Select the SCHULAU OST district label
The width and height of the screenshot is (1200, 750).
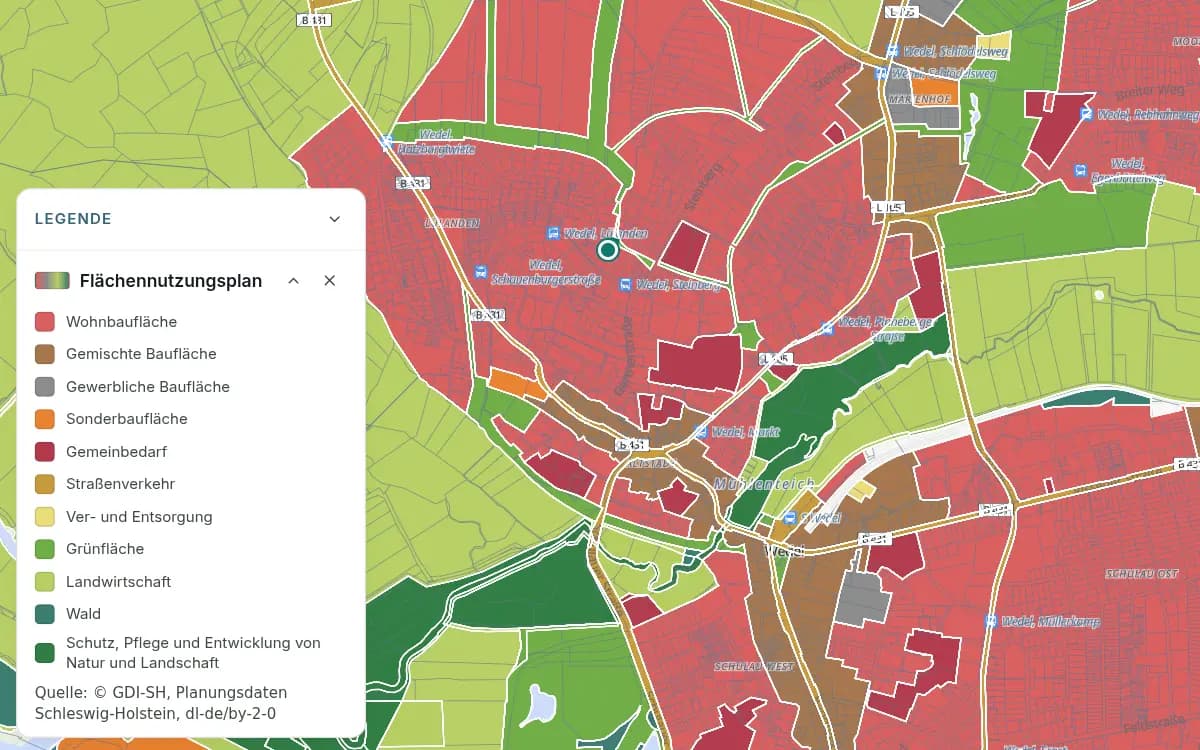point(1142,574)
